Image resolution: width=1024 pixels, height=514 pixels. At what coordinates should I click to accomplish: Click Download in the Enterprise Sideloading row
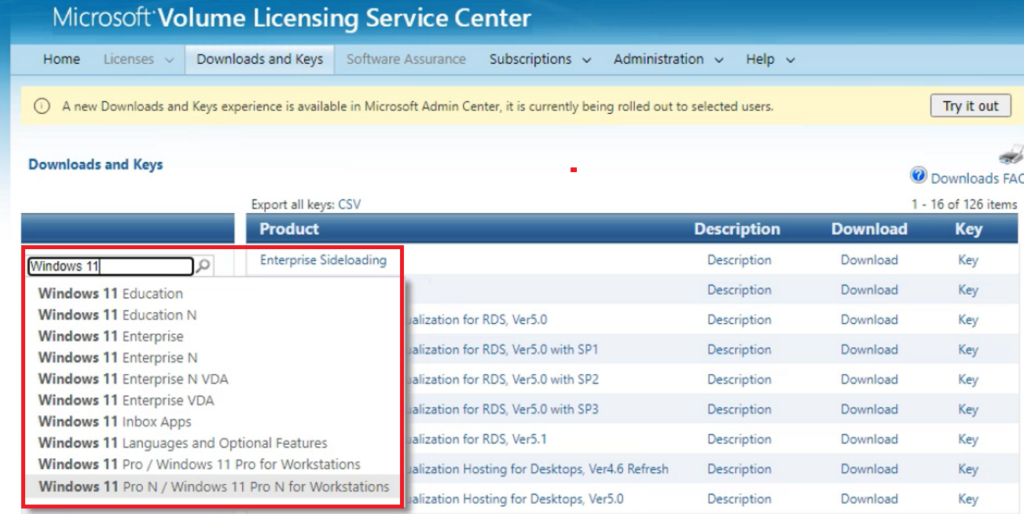click(x=869, y=260)
